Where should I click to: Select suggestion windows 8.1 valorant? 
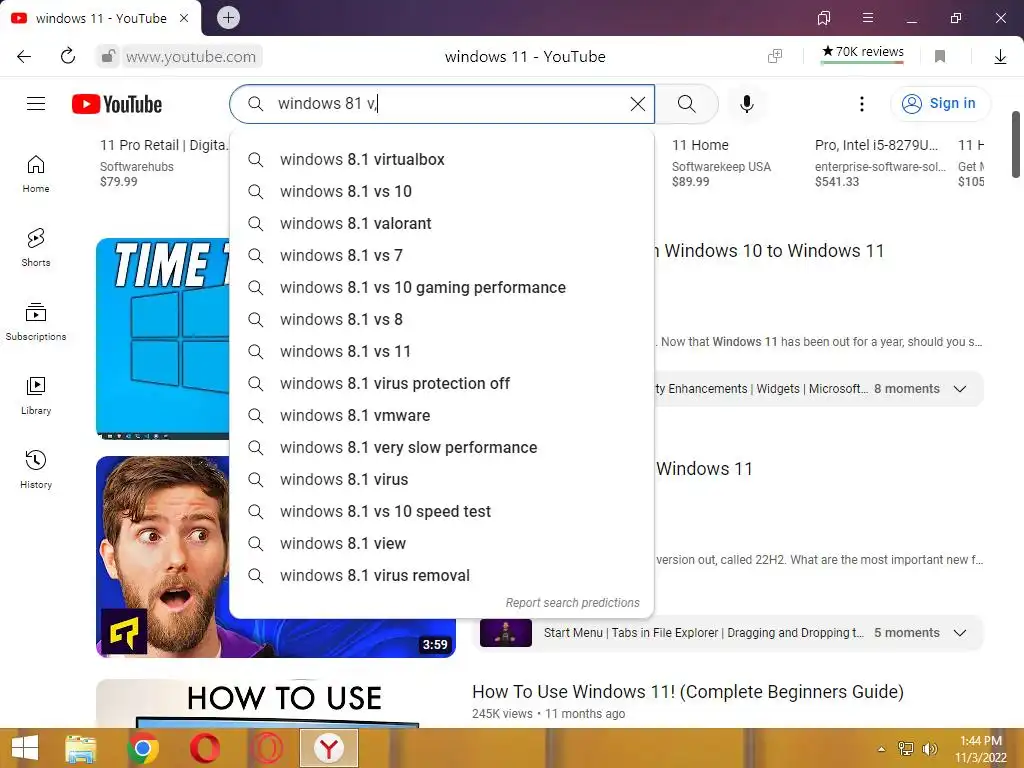click(x=441, y=223)
